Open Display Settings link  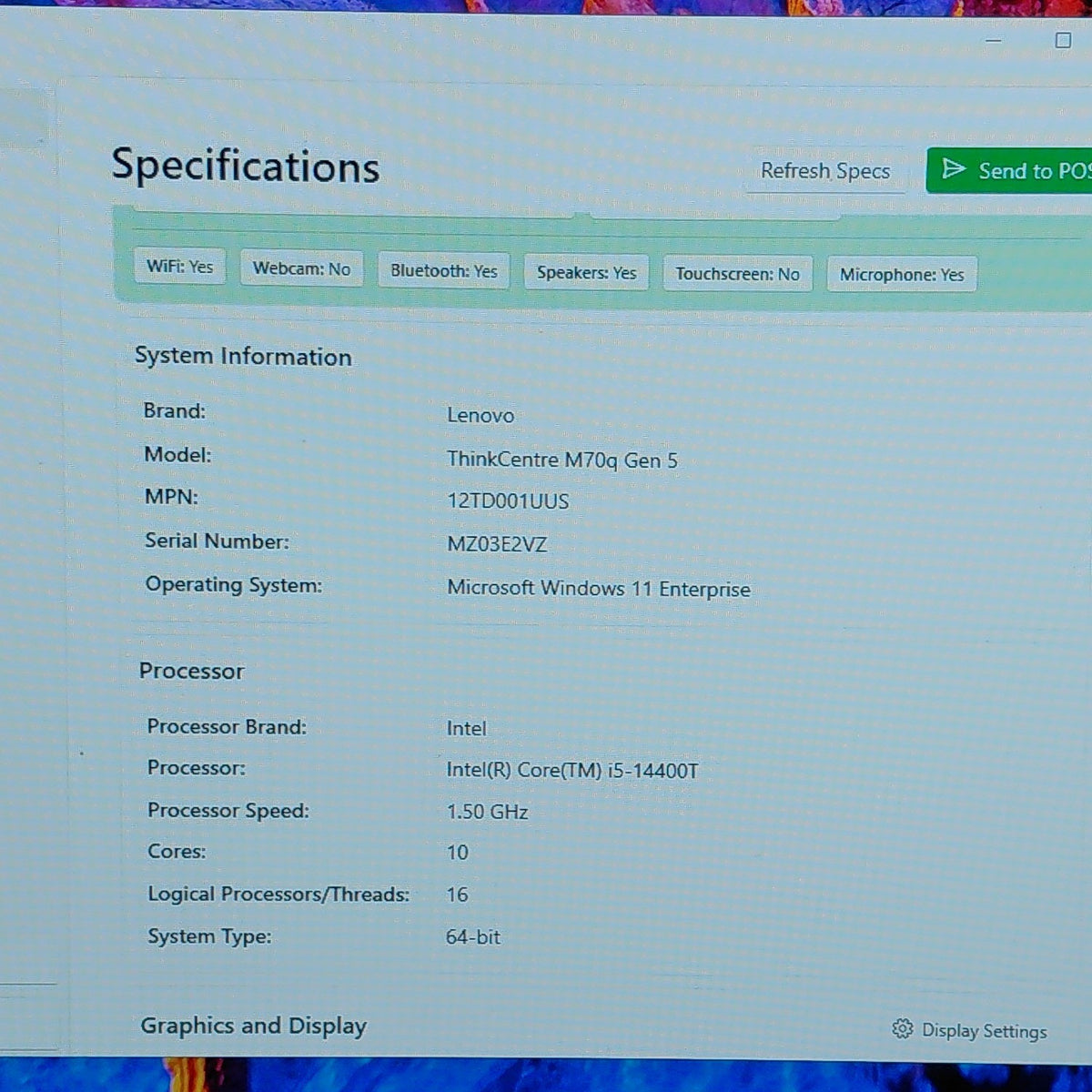[970, 1030]
